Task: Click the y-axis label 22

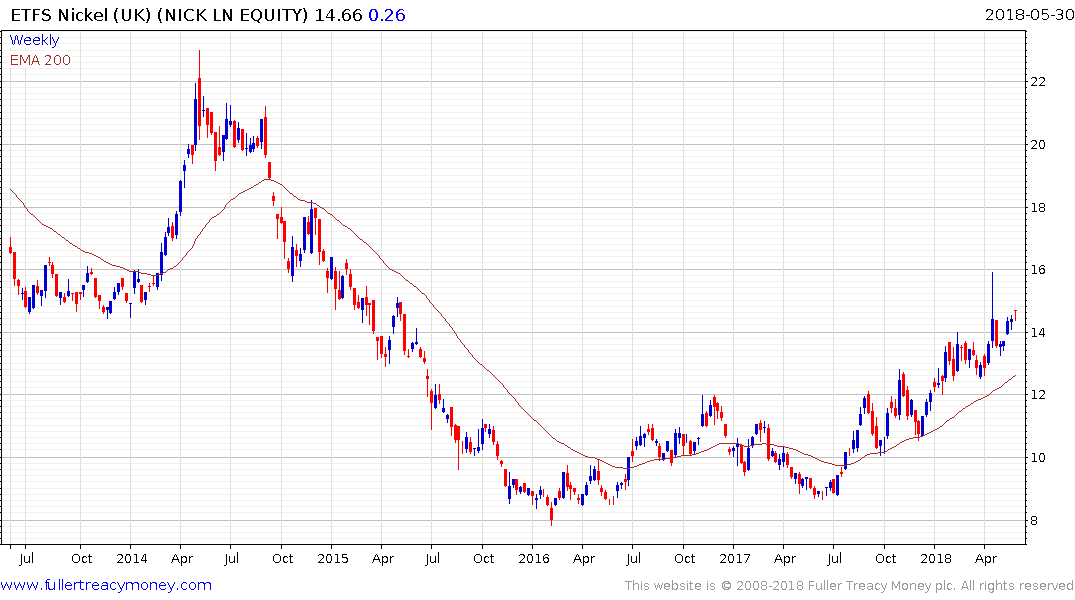Action: (1038, 82)
